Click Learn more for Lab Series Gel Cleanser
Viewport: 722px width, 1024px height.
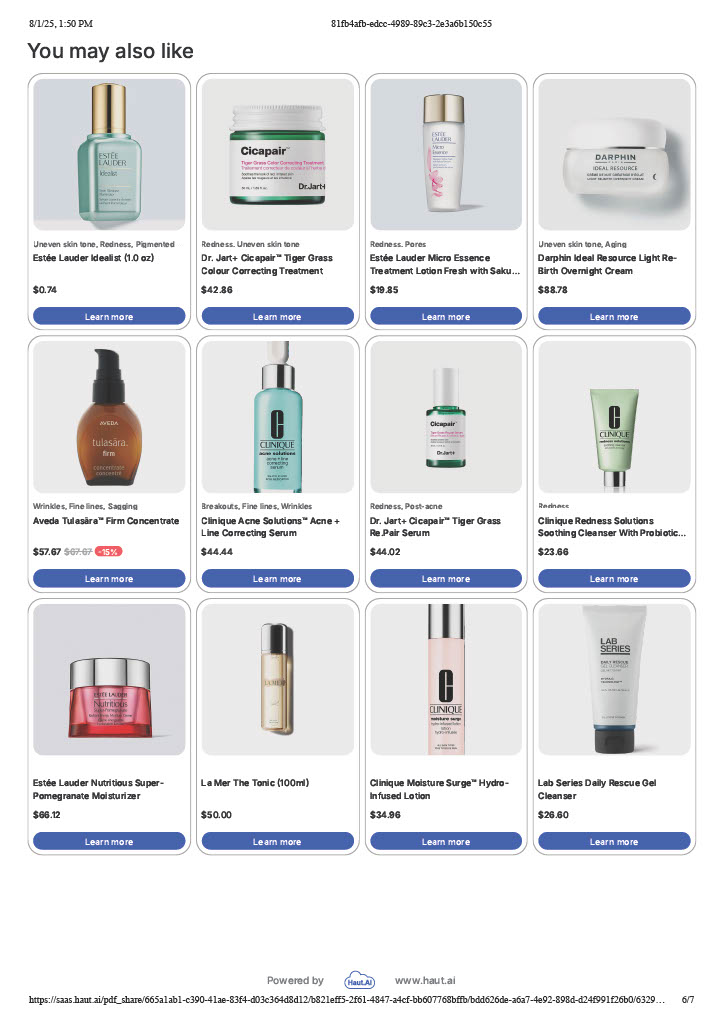pos(614,841)
